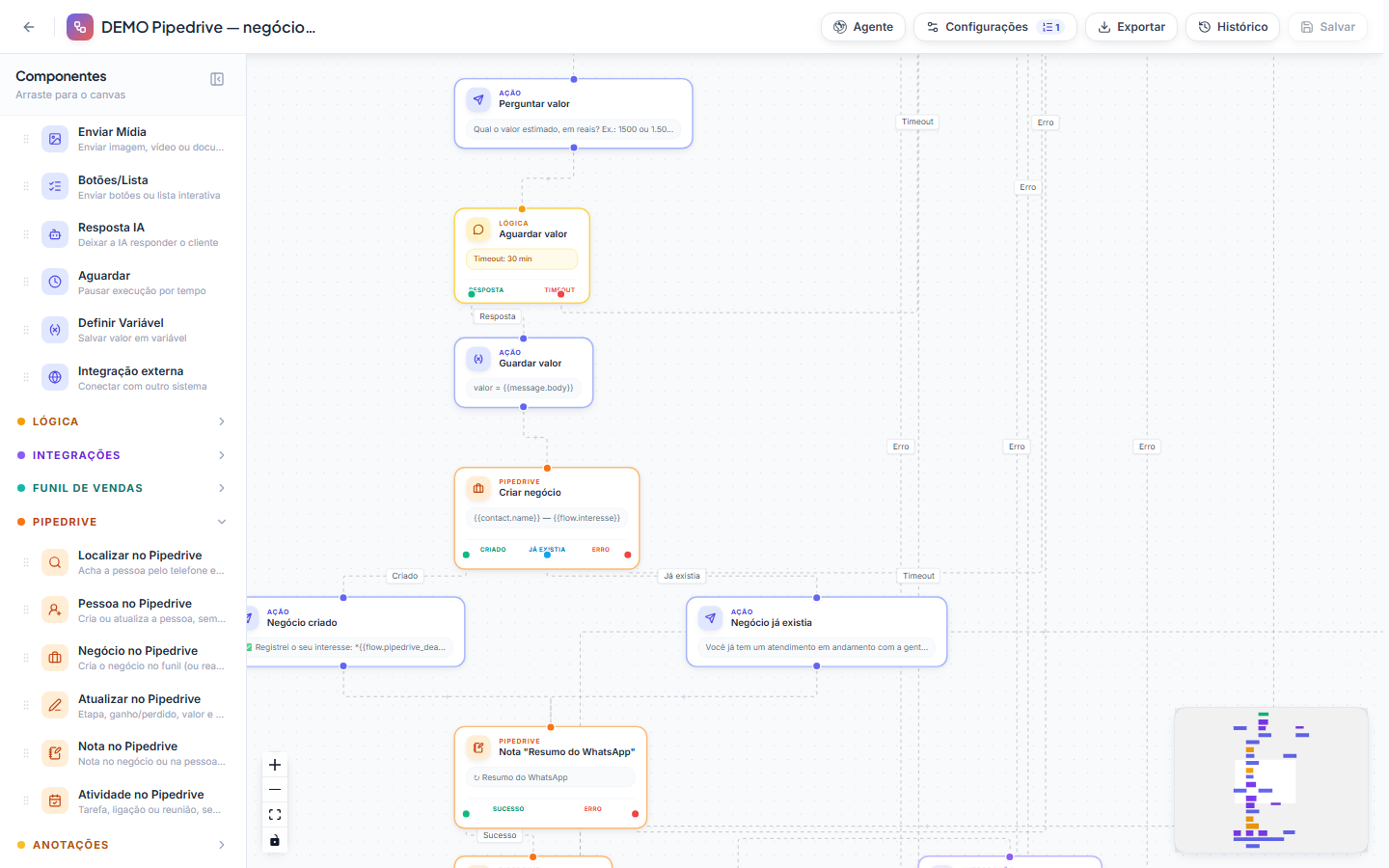This screenshot has height=868, width=1389.
Task: Click the "Já existia" edge label
Action: click(682, 576)
